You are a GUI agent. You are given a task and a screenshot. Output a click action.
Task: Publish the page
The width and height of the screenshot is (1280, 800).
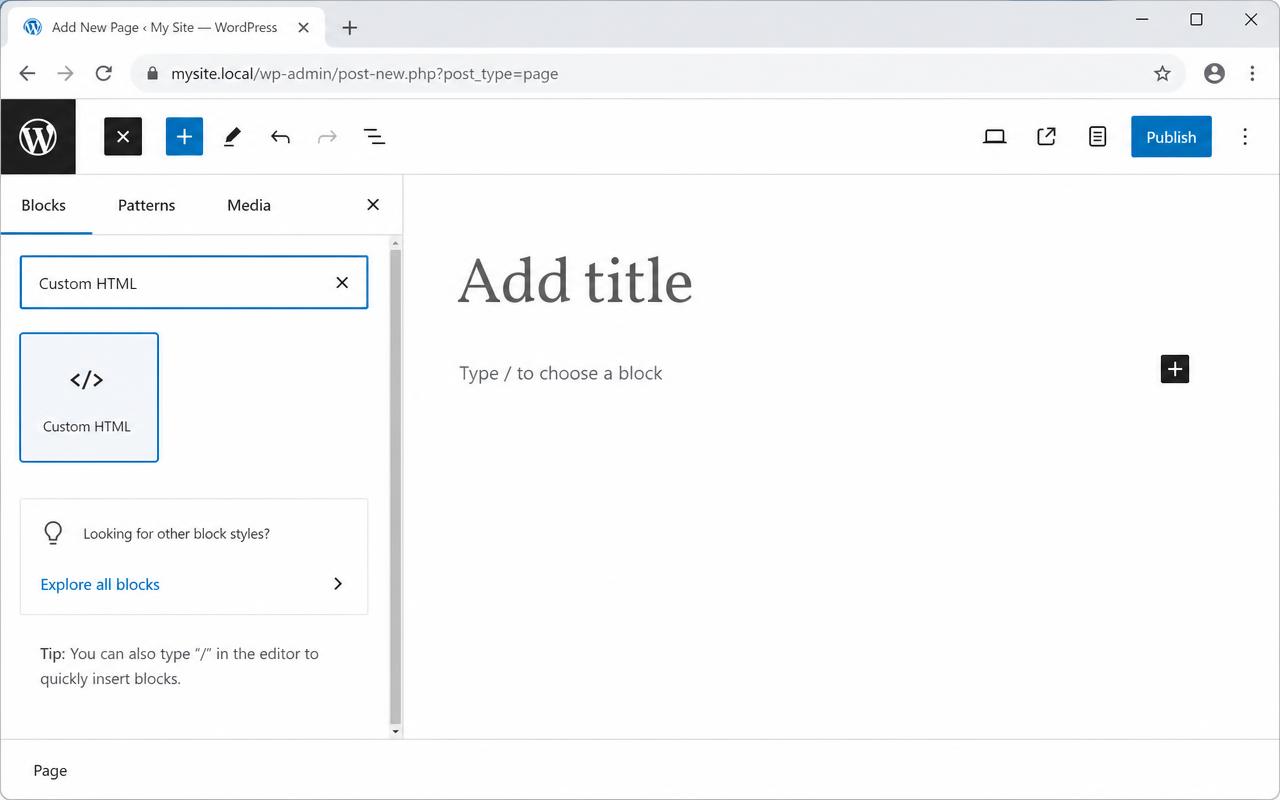pos(1171,137)
